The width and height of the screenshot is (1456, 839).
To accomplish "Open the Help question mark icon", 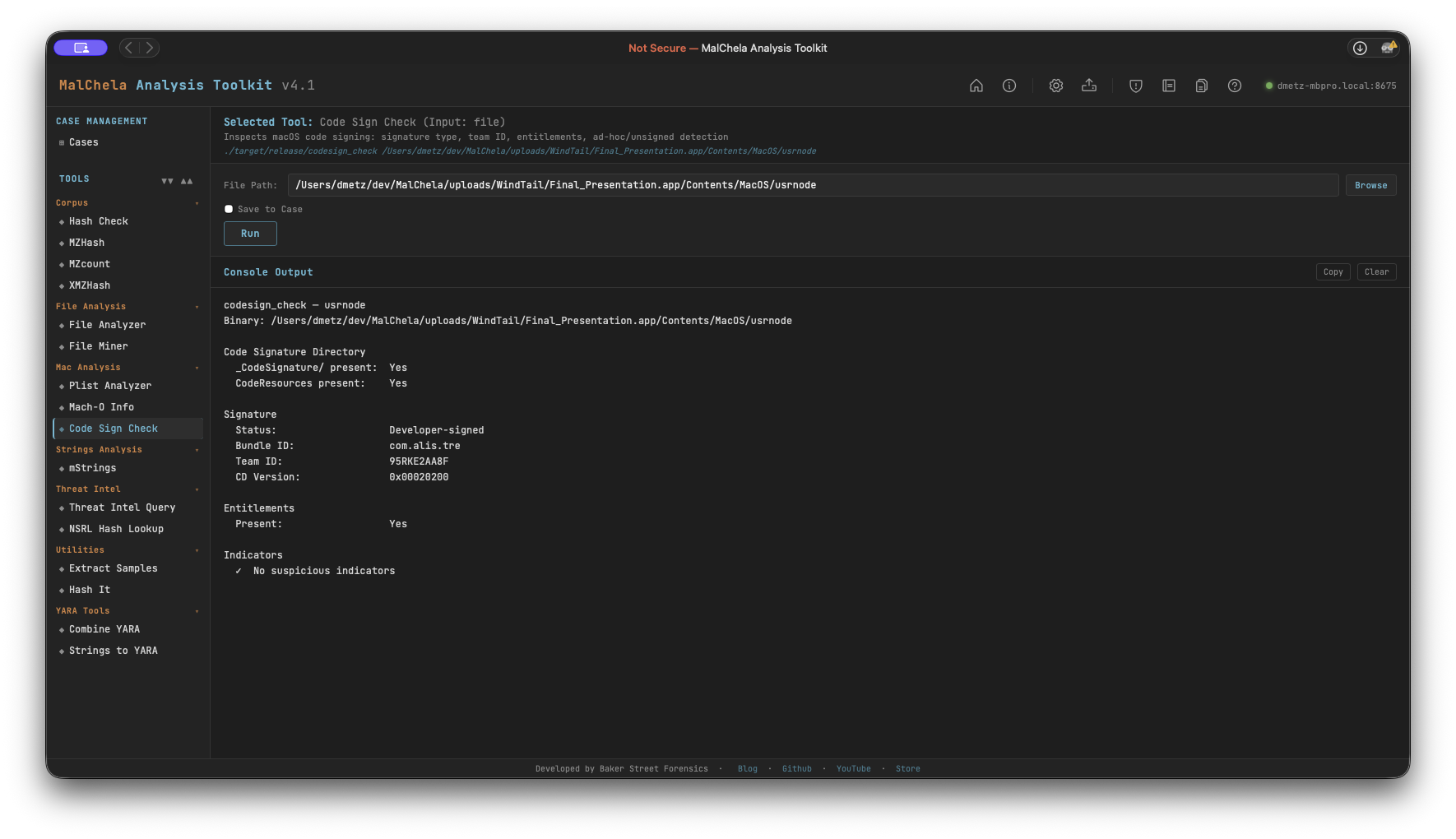I will [1235, 86].
